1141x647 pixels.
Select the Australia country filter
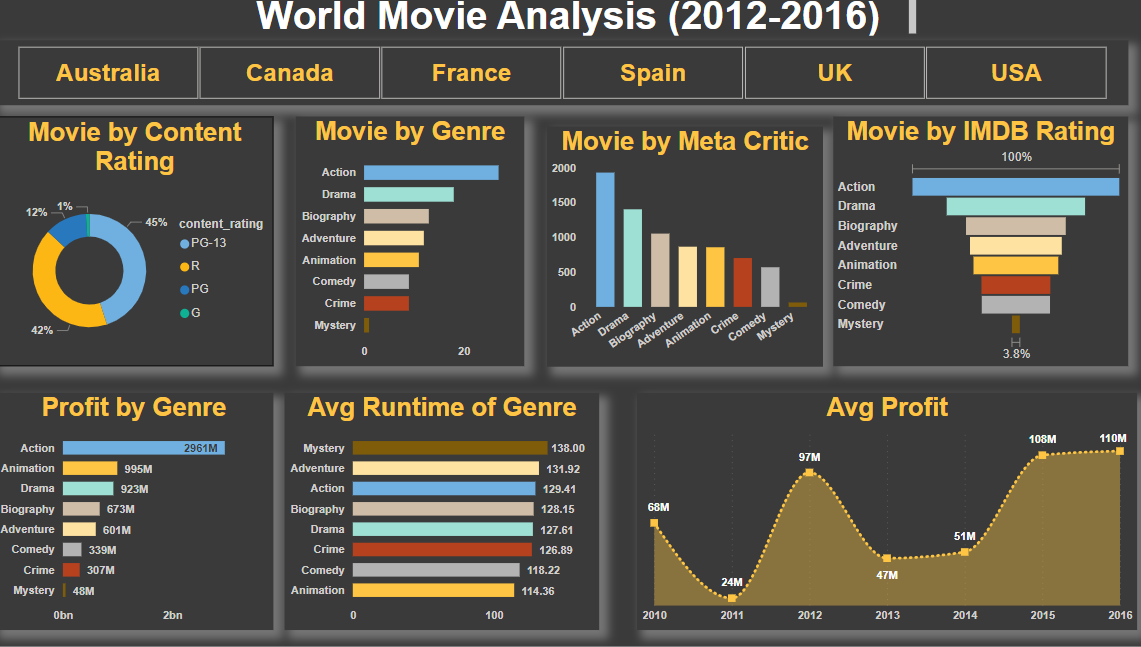click(x=108, y=73)
